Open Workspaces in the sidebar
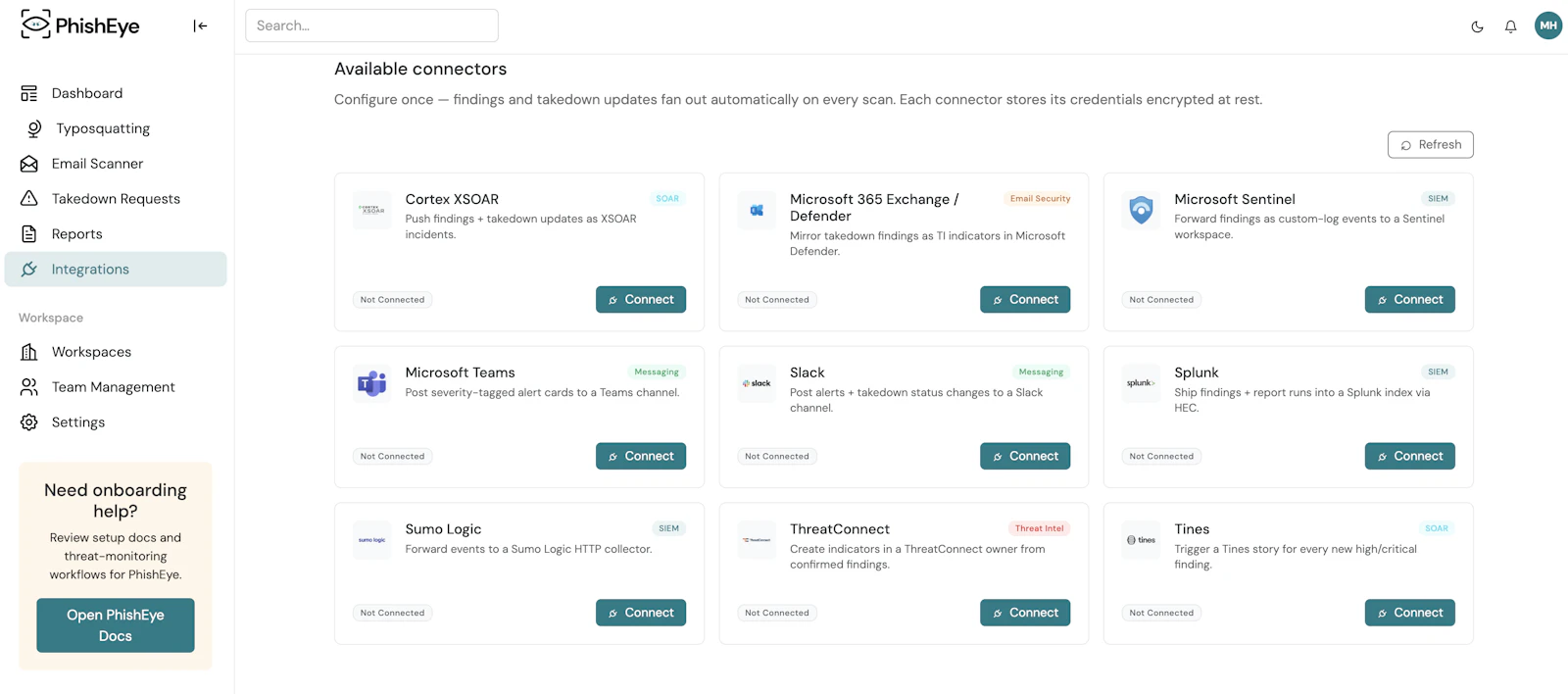The height and width of the screenshot is (694, 1568). [x=116, y=352]
